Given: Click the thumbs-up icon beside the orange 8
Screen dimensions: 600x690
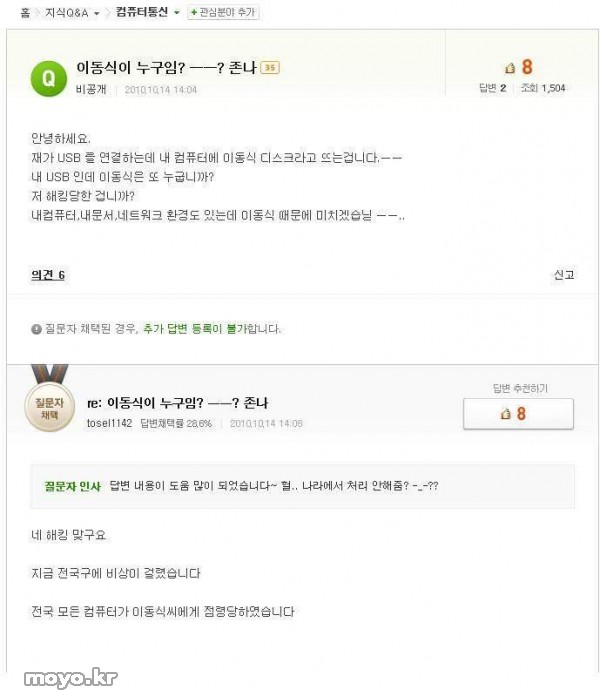Looking at the screenshot, I should (x=510, y=68).
